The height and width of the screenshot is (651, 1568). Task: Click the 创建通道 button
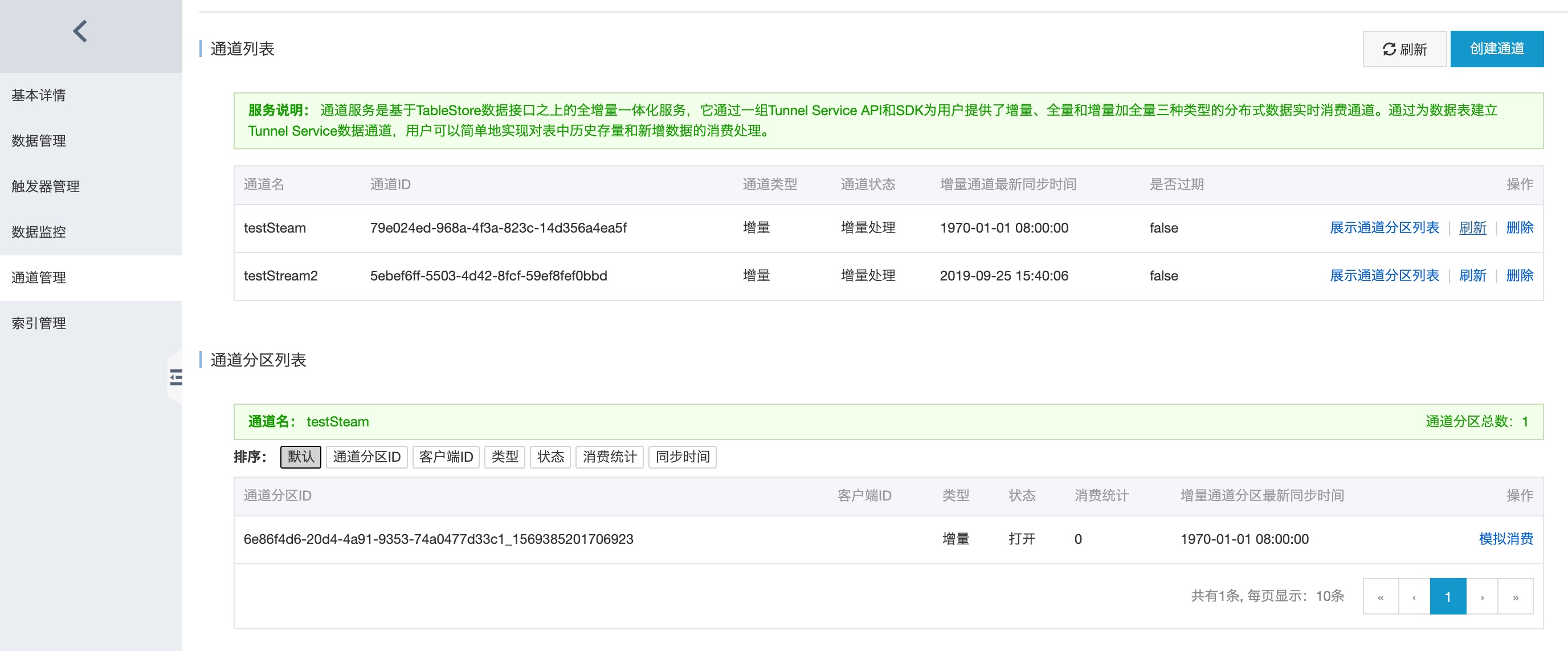[1497, 48]
